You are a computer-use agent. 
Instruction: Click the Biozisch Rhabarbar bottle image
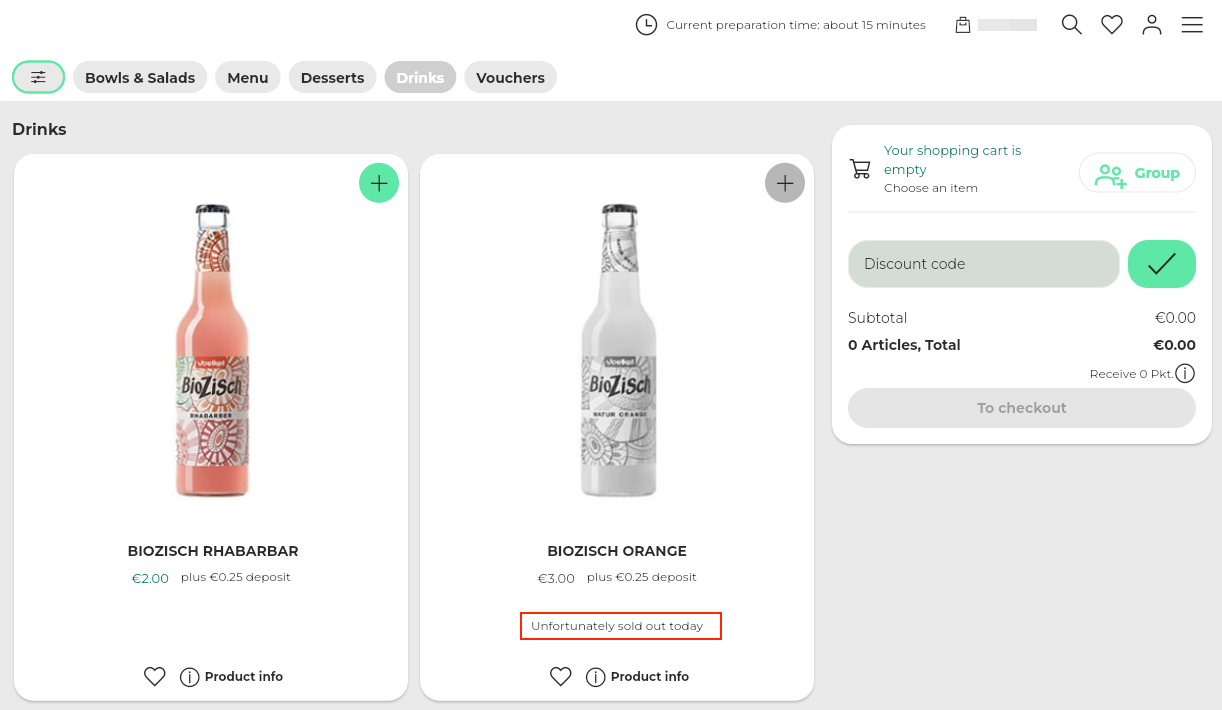(x=211, y=350)
